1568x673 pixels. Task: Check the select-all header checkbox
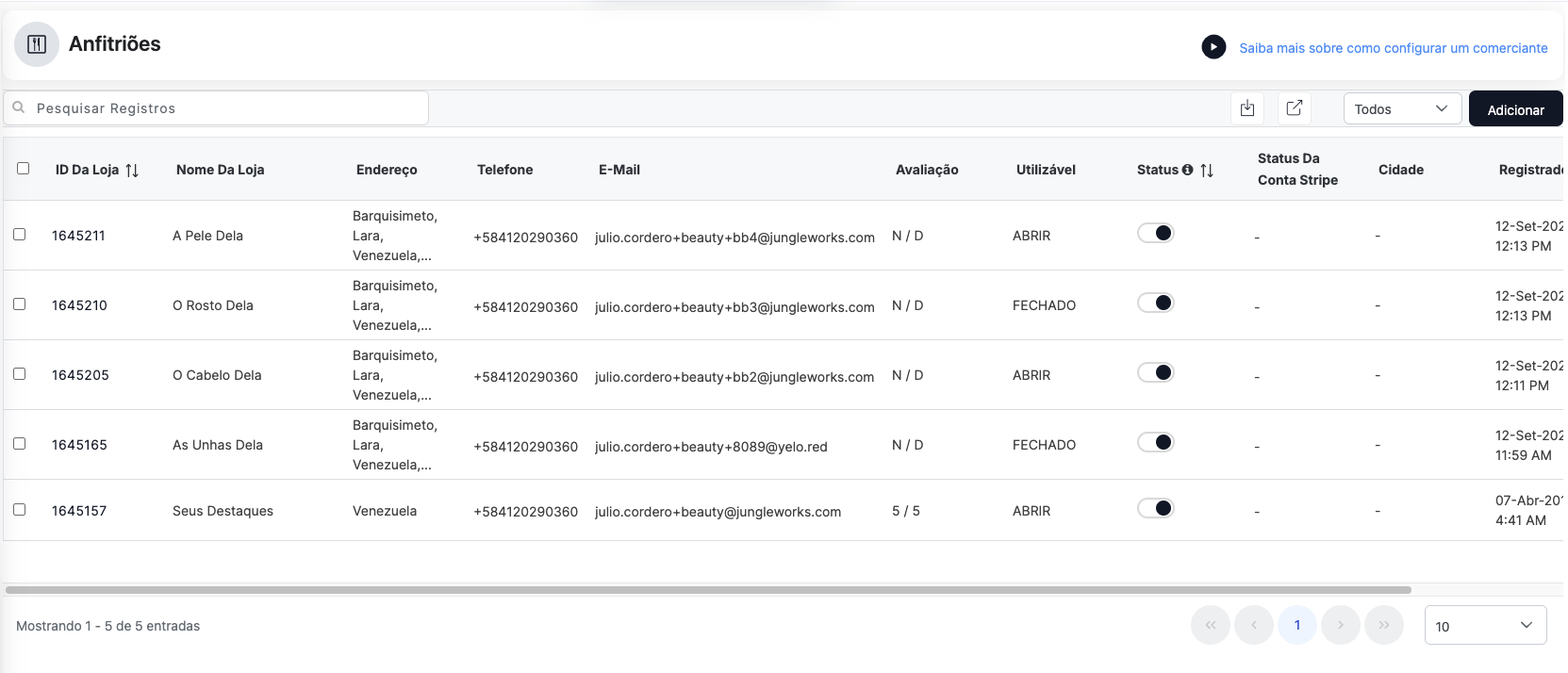click(24, 169)
